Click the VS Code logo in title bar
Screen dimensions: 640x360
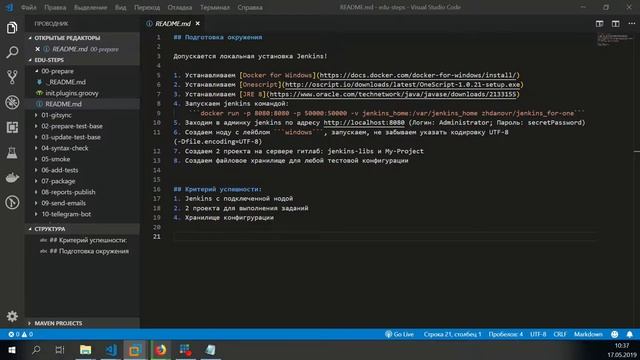click(9, 7)
